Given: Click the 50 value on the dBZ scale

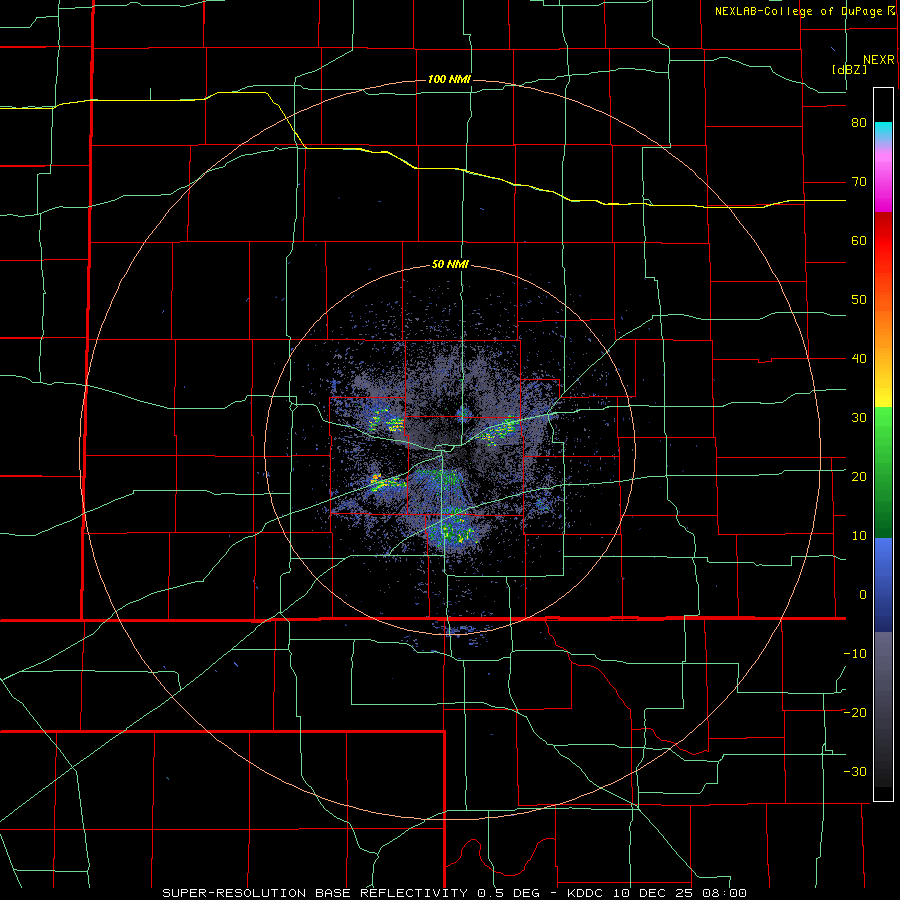Looking at the screenshot, I should coord(859,300).
